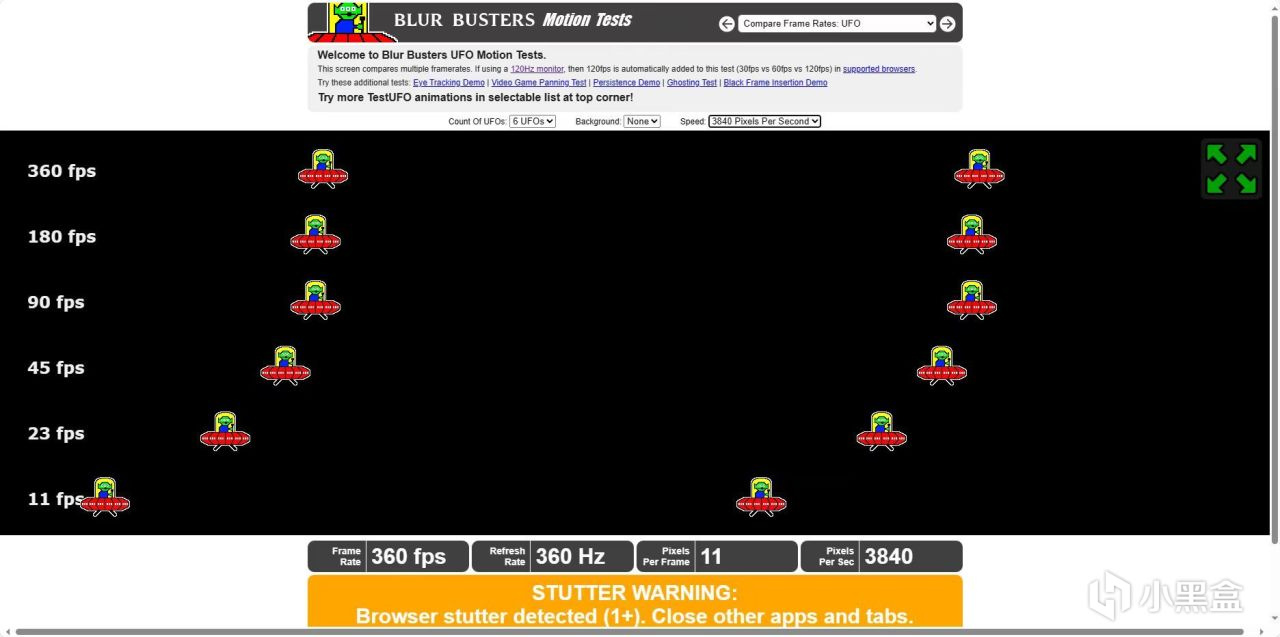Click the 180 fps row label

[62, 237]
